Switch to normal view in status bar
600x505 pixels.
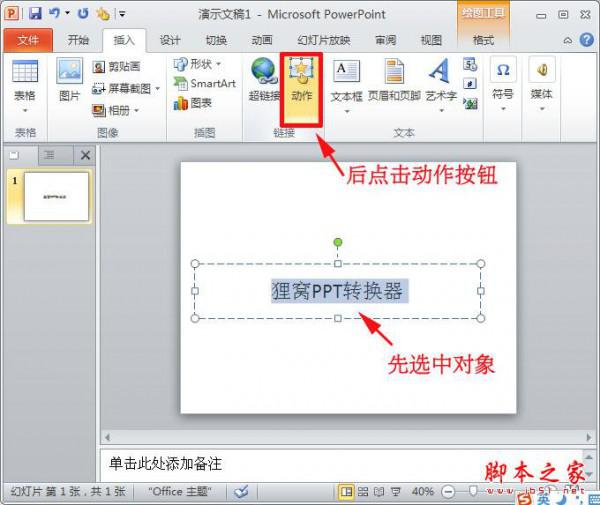click(x=346, y=492)
